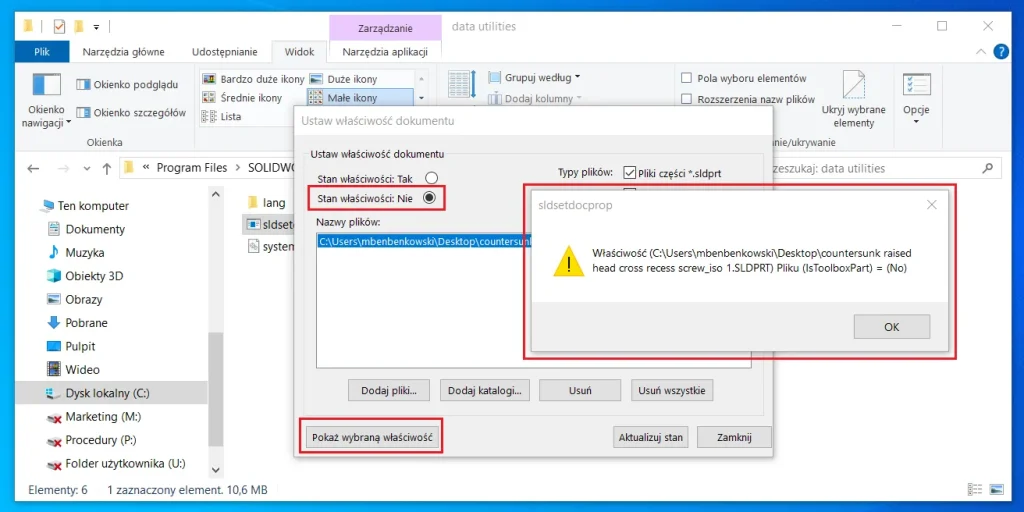Switch to details view status icon
Viewport: 1024px width, 512px height.
click(x=975, y=489)
